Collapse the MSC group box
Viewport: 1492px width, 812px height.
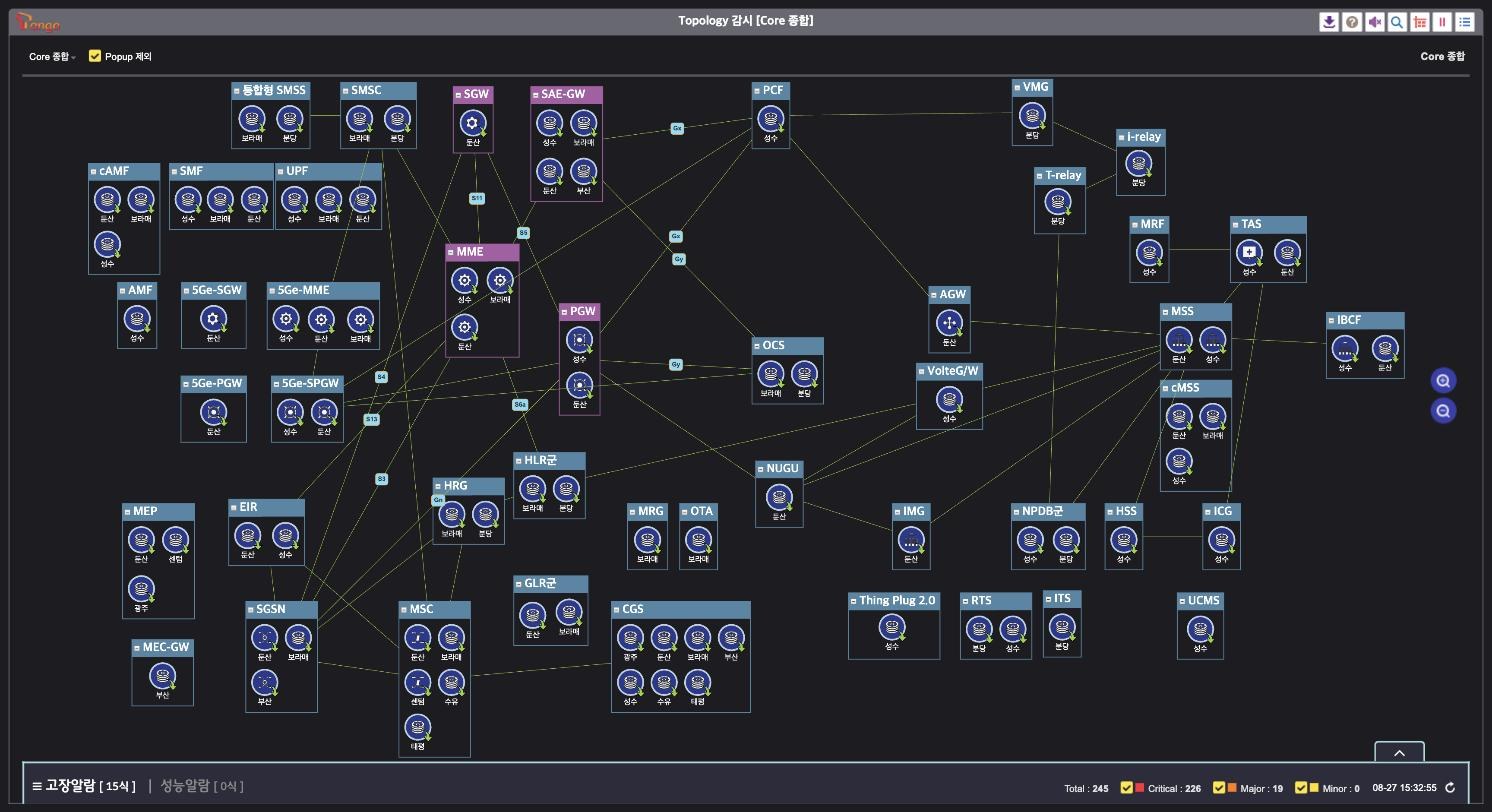pos(404,609)
